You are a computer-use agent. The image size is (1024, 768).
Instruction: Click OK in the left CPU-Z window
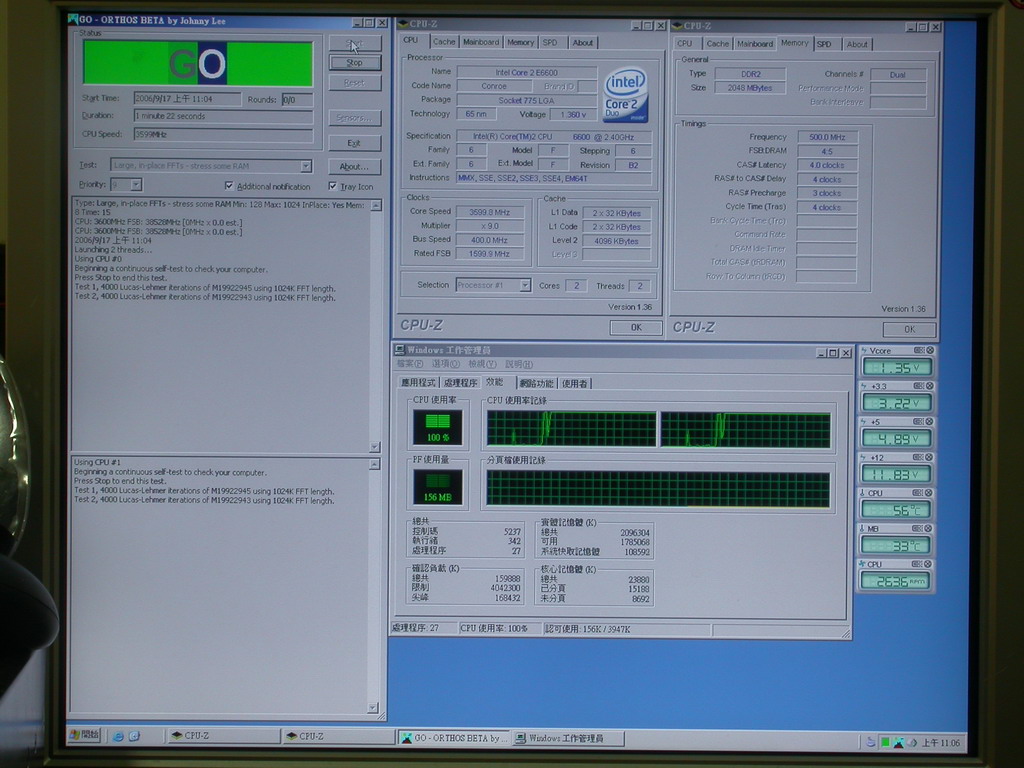pyautogui.click(x=636, y=328)
